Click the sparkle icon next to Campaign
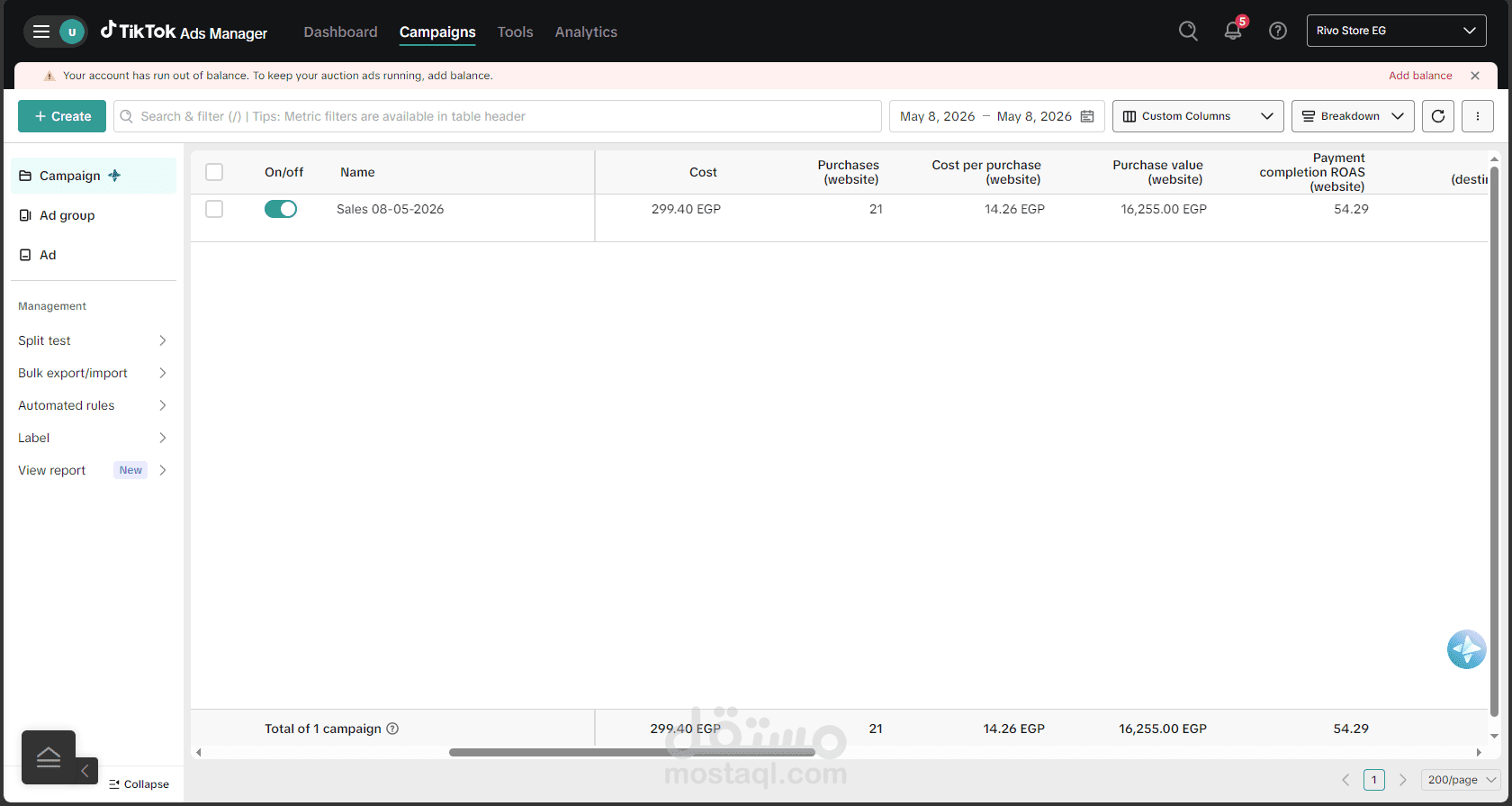 pos(114,176)
